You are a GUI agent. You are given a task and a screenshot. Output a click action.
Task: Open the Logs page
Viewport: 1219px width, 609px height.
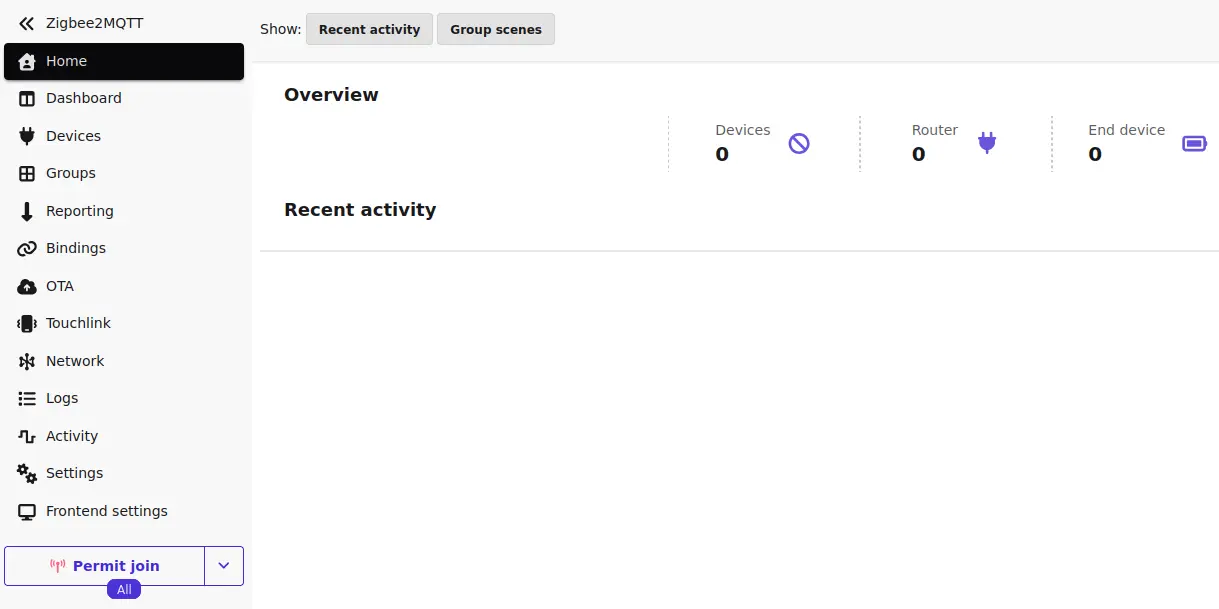[x=61, y=398]
